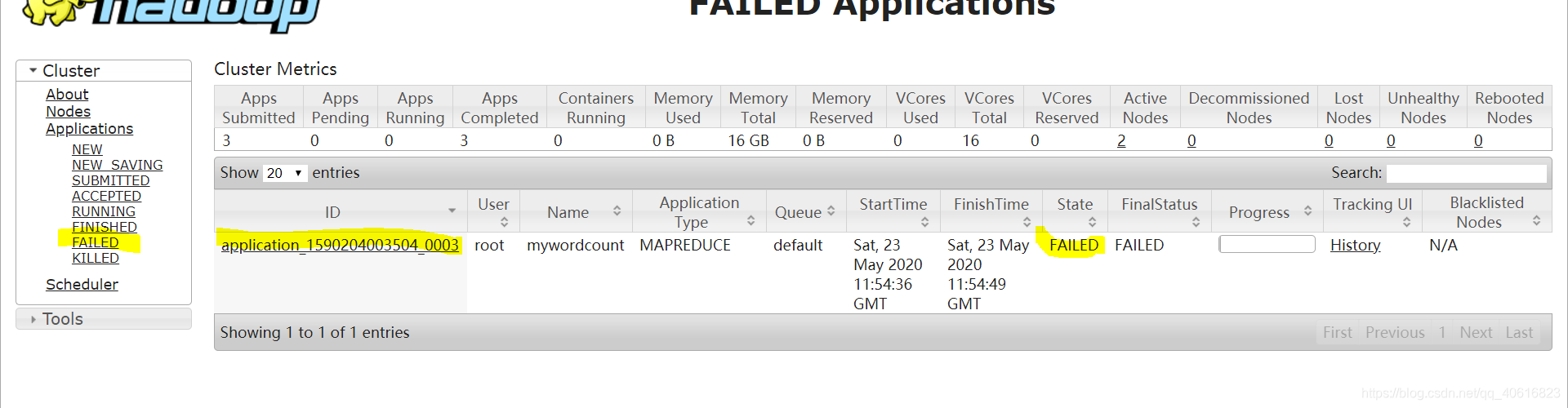Sort table by Name column
Viewport: 1568px width, 408px height.
tap(576, 212)
